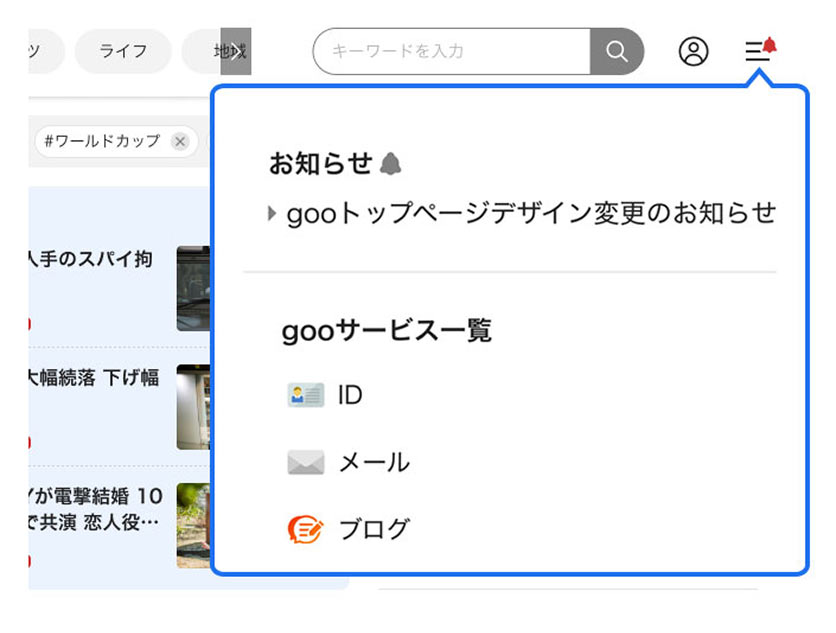Image resolution: width=836 pixels, height=633 pixels.
Task: Click the bell icon beside お知らせ heading
Action: pos(390,164)
